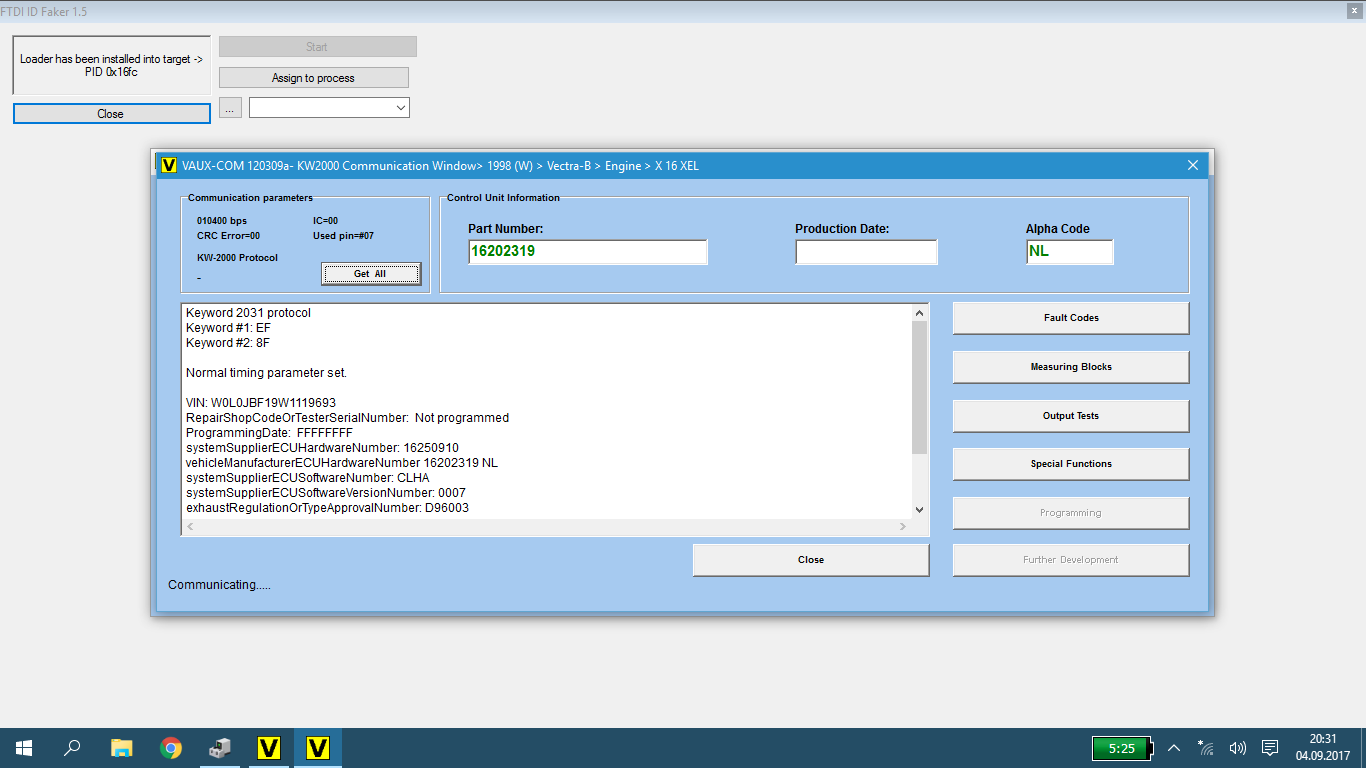The image size is (1366, 768).
Task: Select Output Tests
Action: pyautogui.click(x=1070, y=416)
